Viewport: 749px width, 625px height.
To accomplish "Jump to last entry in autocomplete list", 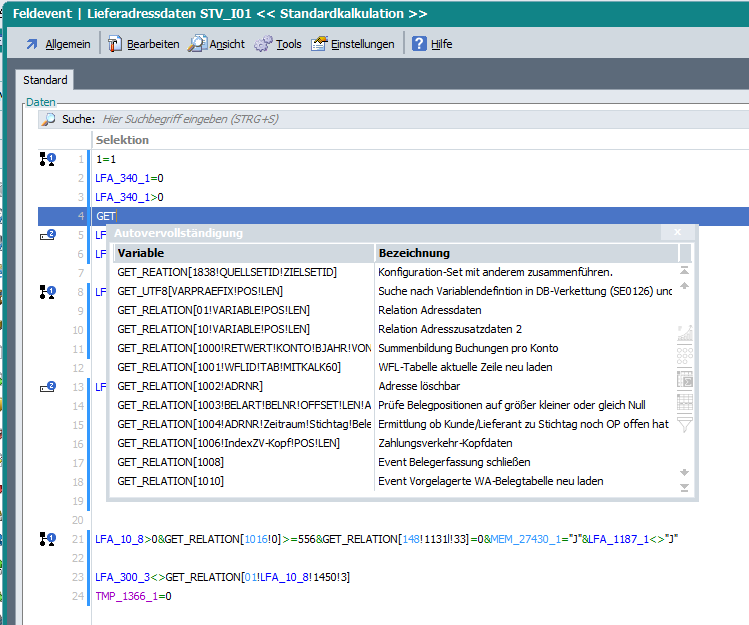I will click(x=685, y=487).
